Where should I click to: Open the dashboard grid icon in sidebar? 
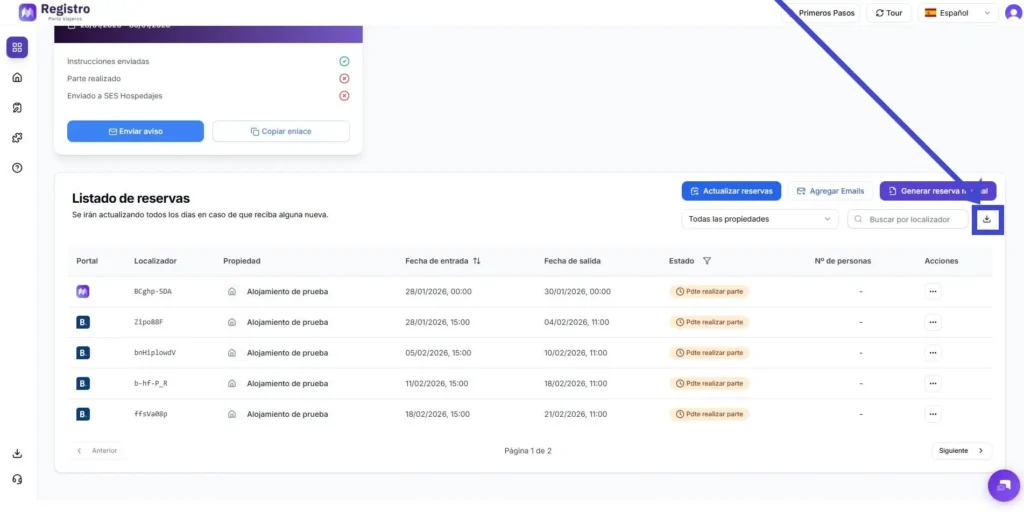pos(17,47)
